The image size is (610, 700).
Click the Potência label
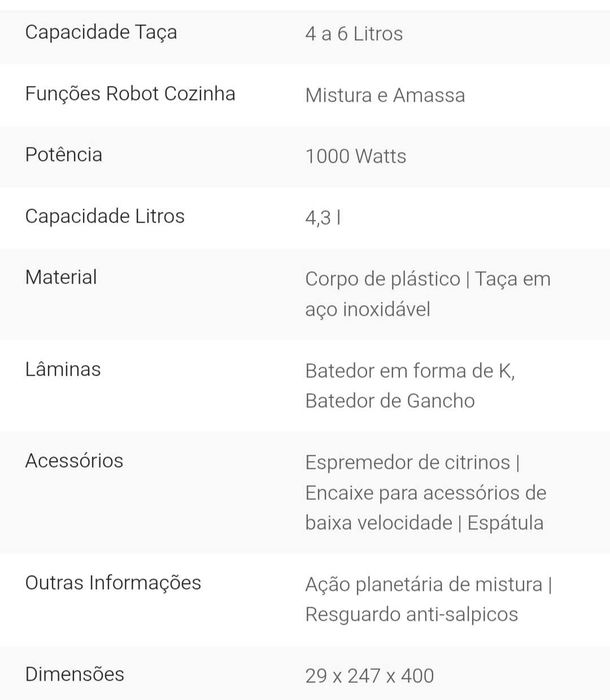pos(63,154)
